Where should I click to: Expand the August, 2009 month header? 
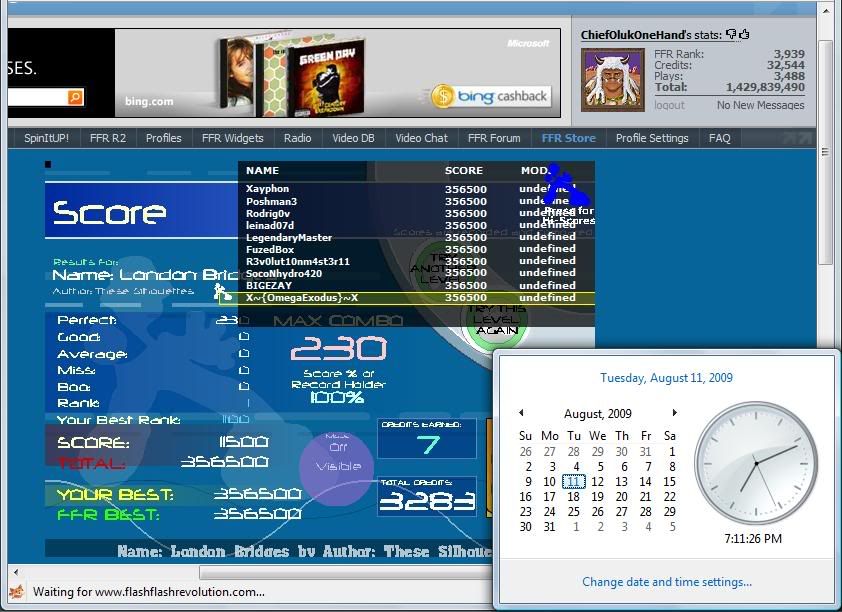click(x=598, y=414)
